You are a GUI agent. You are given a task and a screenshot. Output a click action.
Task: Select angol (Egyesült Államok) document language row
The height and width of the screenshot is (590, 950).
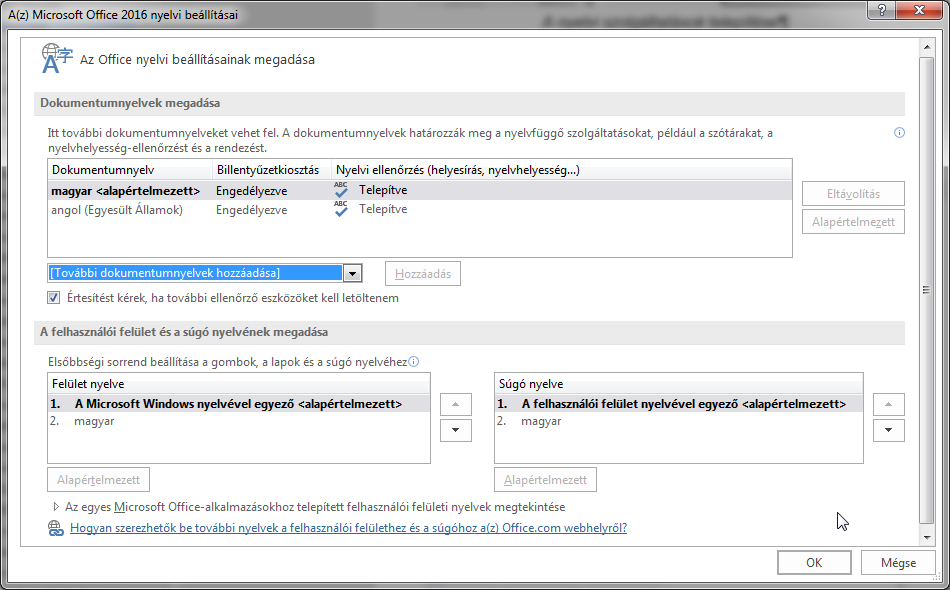coord(419,210)
